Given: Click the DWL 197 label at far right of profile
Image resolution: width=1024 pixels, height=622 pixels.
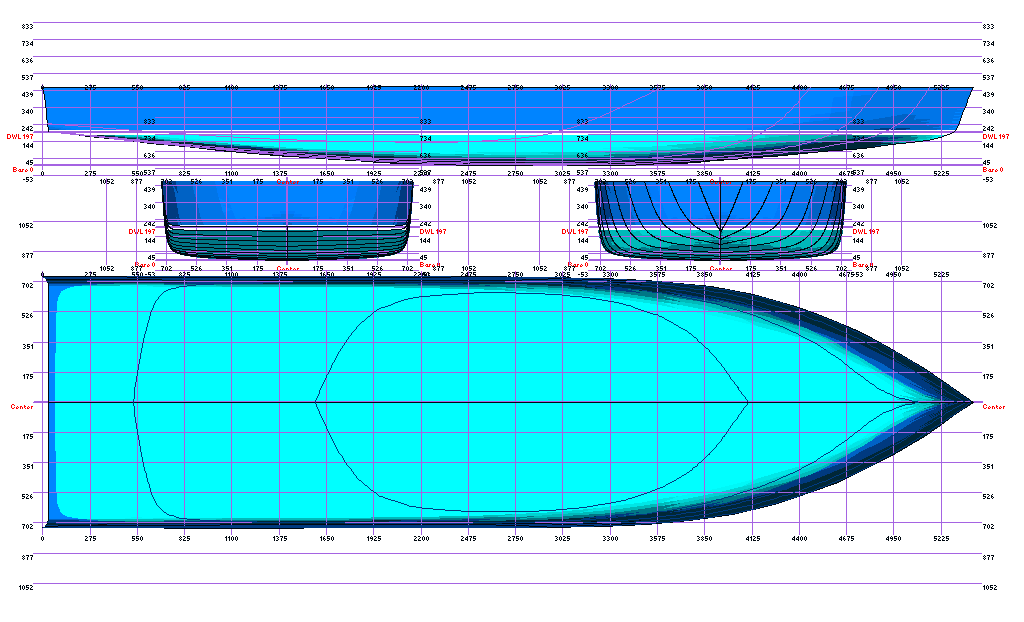Looking at the screenshot, I should click(996, 137).
